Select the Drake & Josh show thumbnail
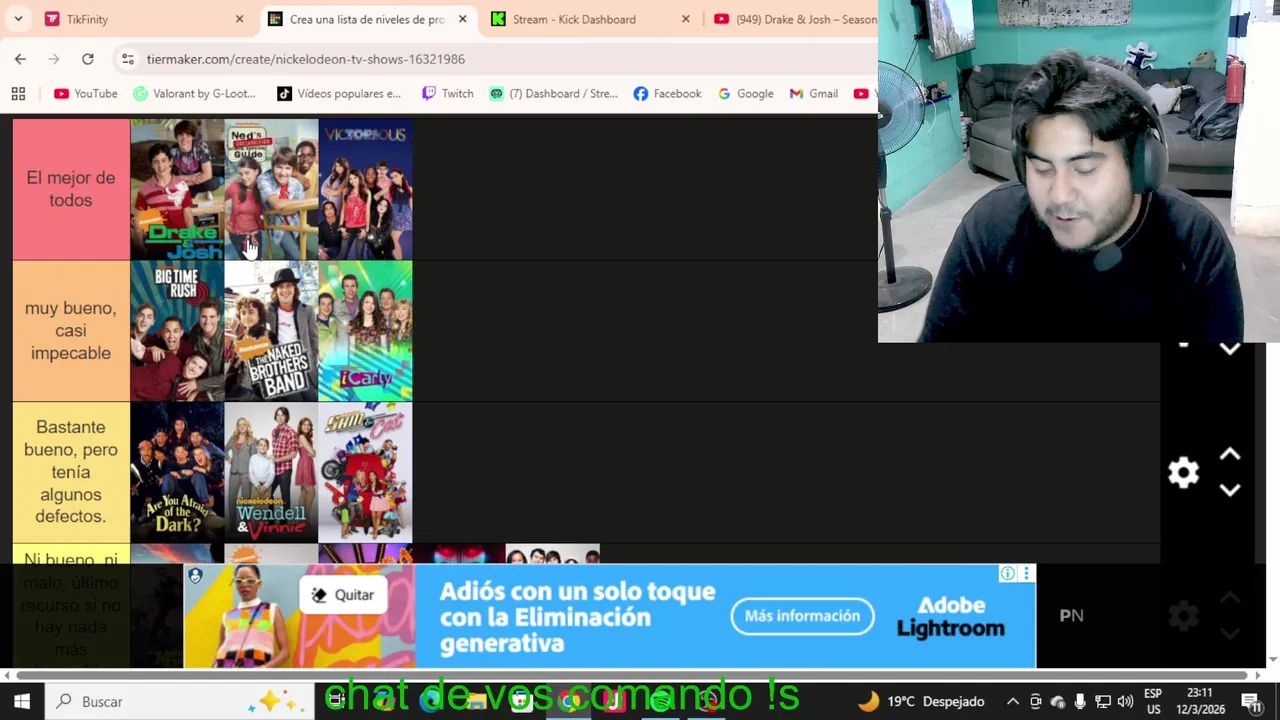The width and height of the screenshot is (1280, 720). pyautogui.click(x=177, y=190)
